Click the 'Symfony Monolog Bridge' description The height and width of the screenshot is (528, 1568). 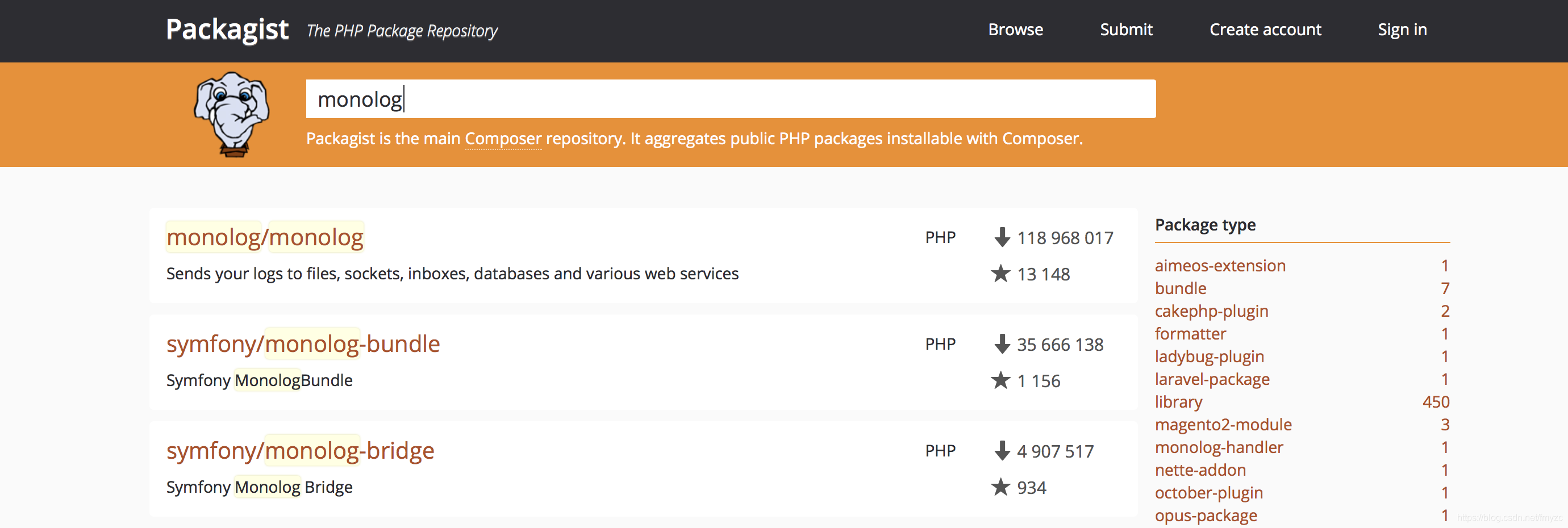coord(259,487)
